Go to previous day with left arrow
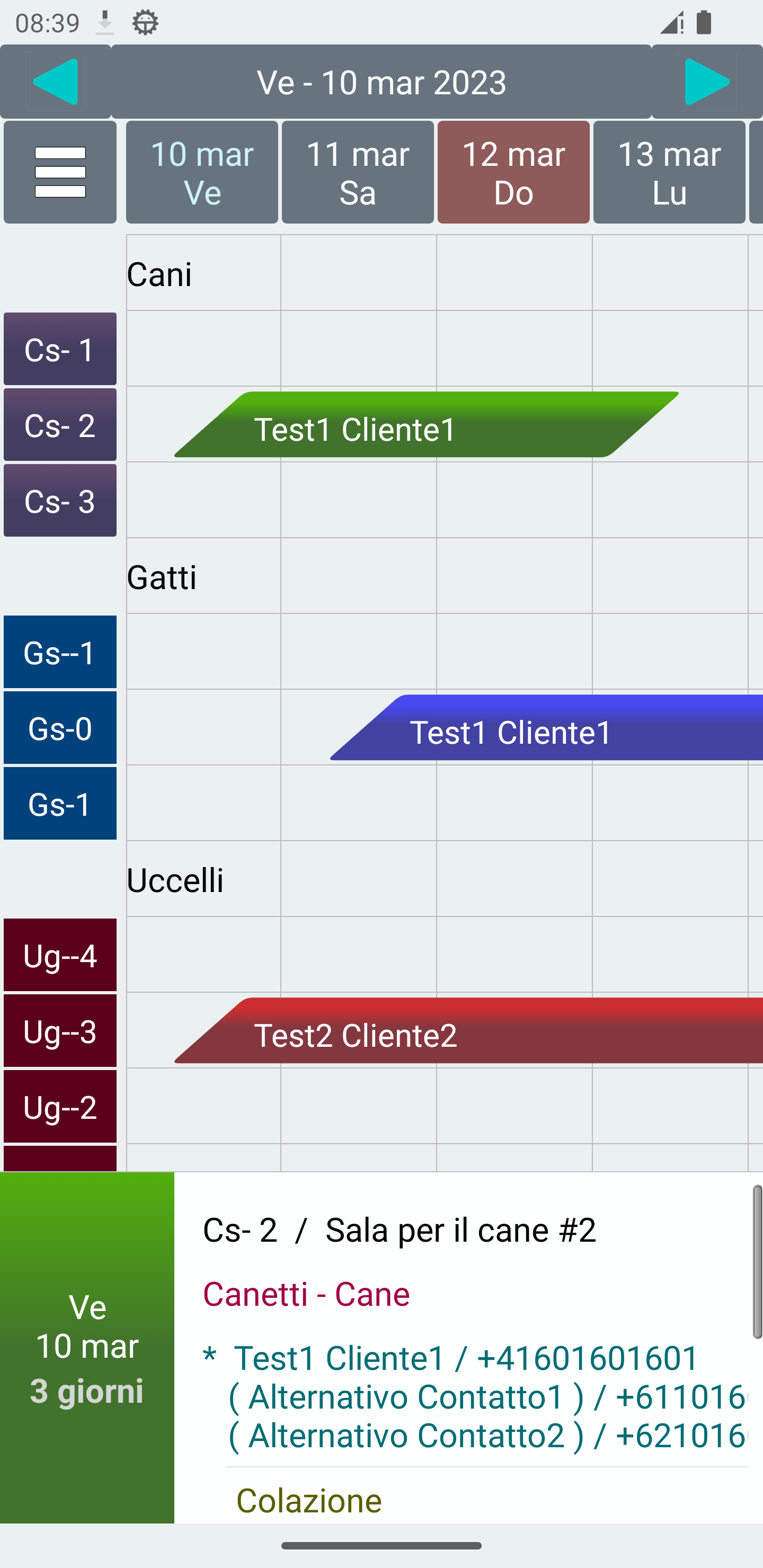This screenshot has height=1568, width=763. (56, 82)
